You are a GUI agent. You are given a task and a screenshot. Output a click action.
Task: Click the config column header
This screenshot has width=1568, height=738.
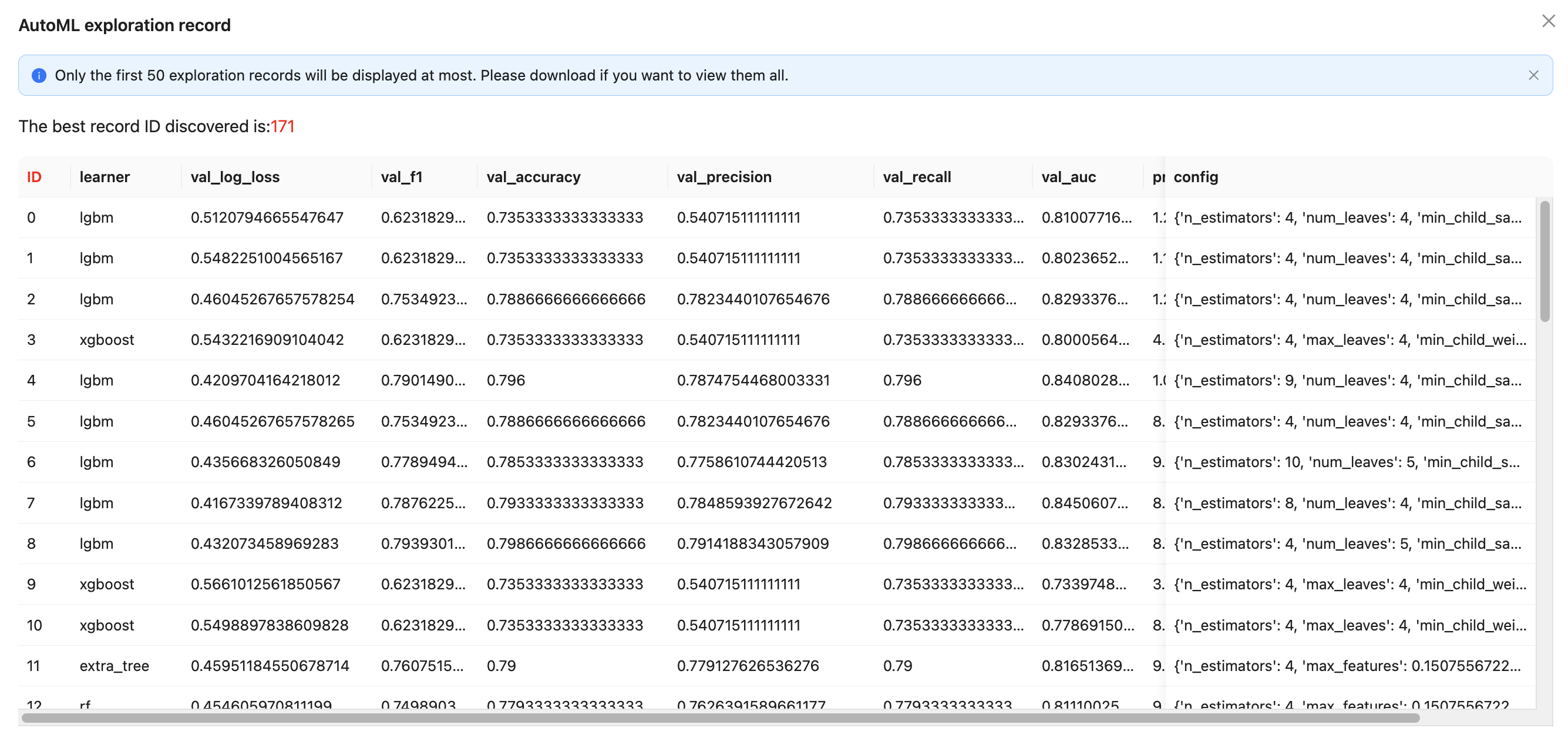coord(1196,177)
